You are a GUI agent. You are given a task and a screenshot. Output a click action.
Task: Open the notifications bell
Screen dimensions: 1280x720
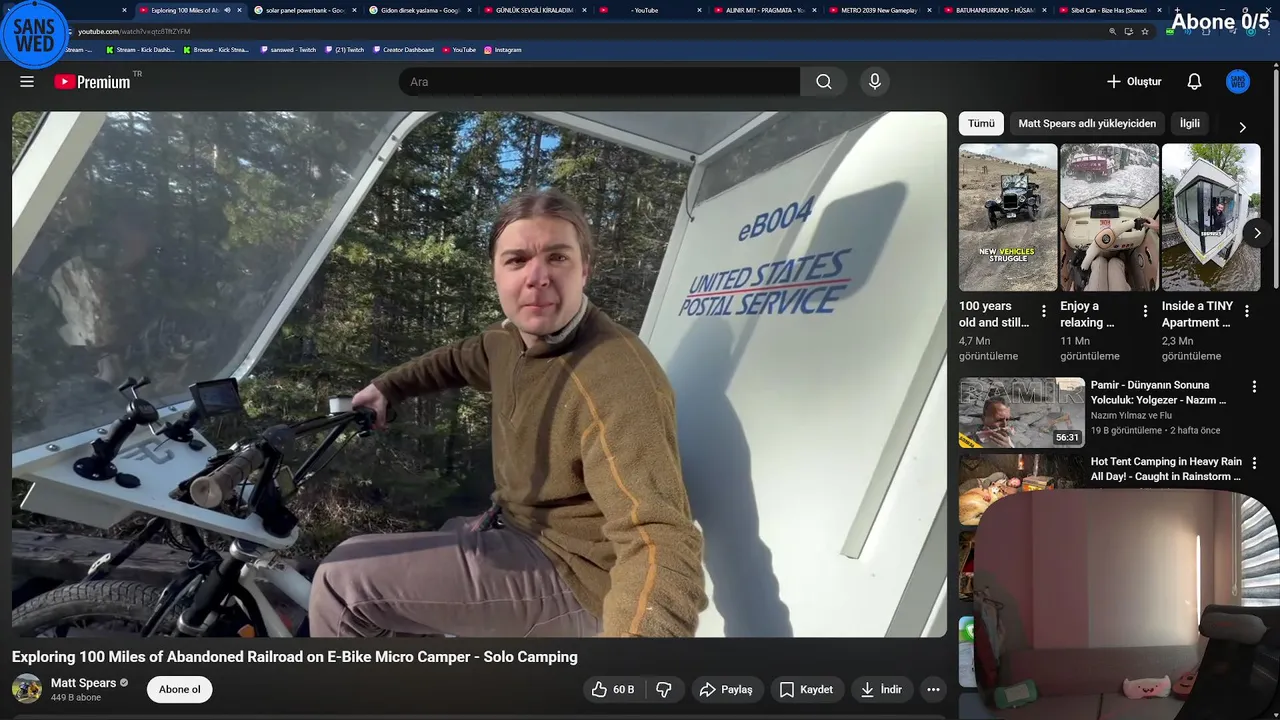pos(1194,82)
